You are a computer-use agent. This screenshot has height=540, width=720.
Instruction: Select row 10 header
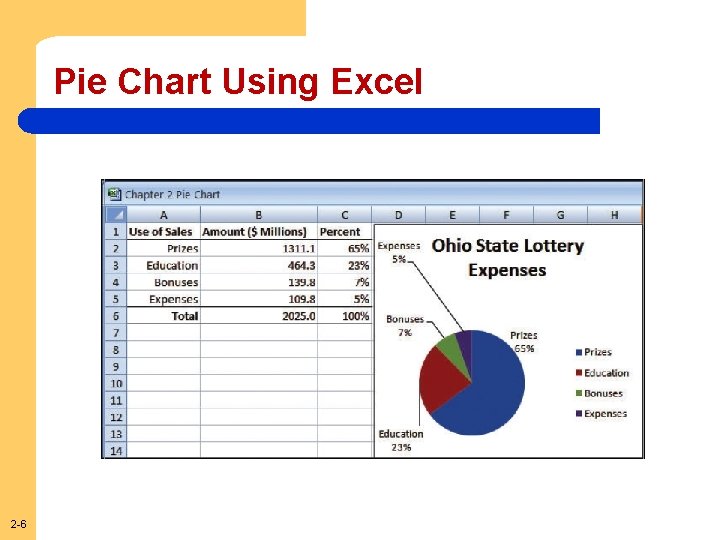tap(116, 383)
